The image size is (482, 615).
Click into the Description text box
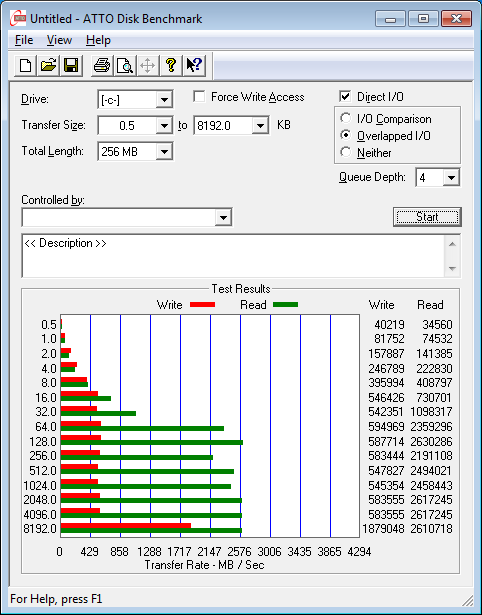tap(234, 256)
